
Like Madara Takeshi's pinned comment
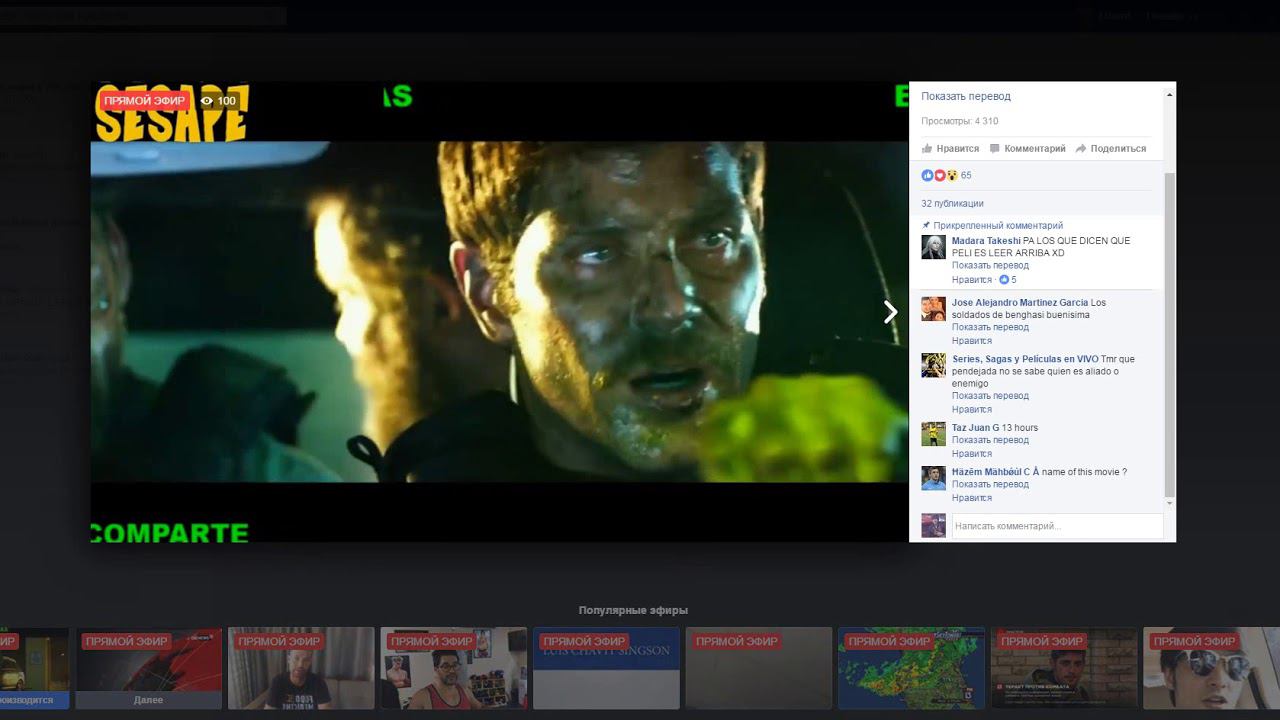pos(972,280)
